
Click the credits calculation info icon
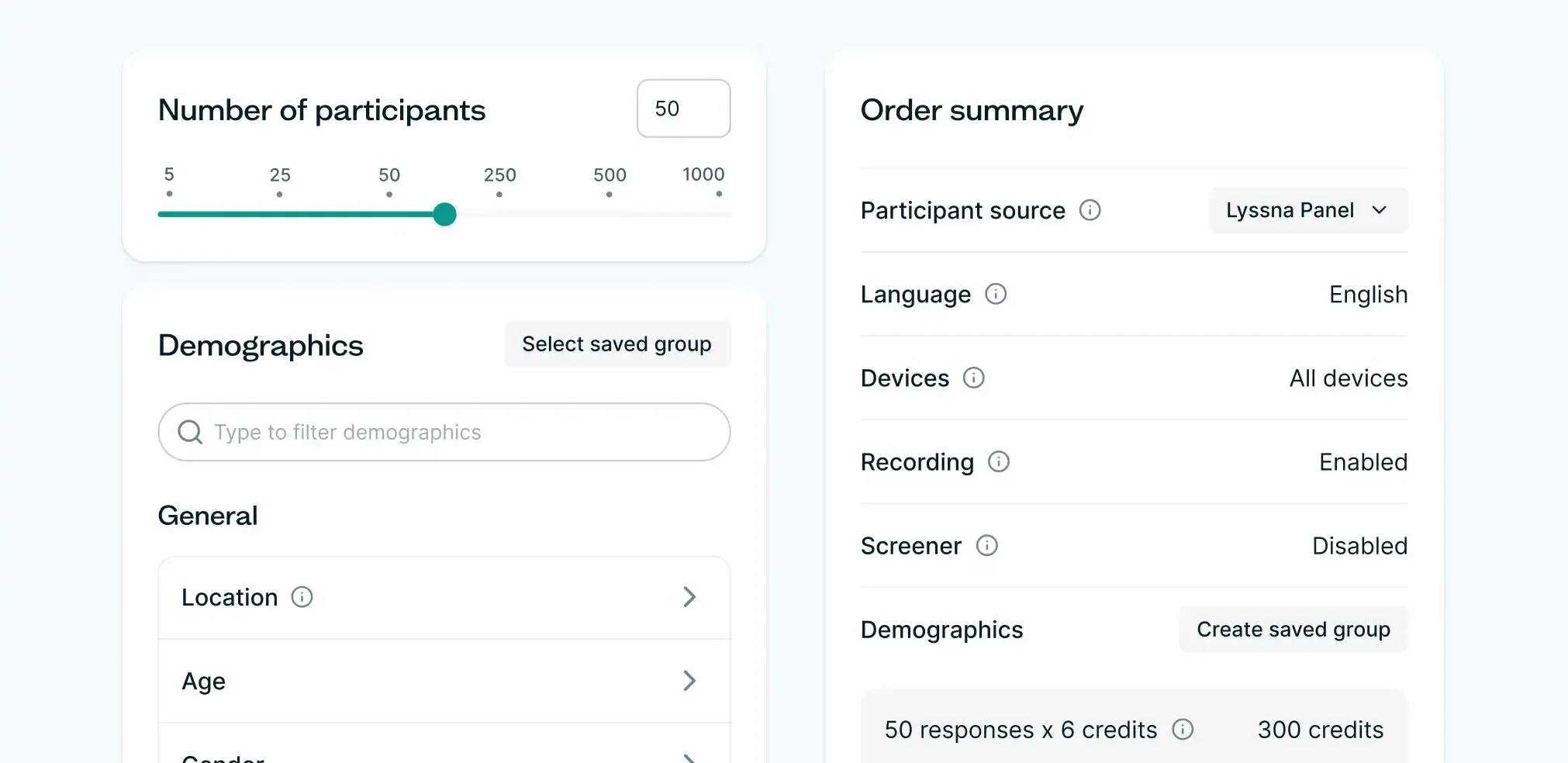coord(1183,730)
